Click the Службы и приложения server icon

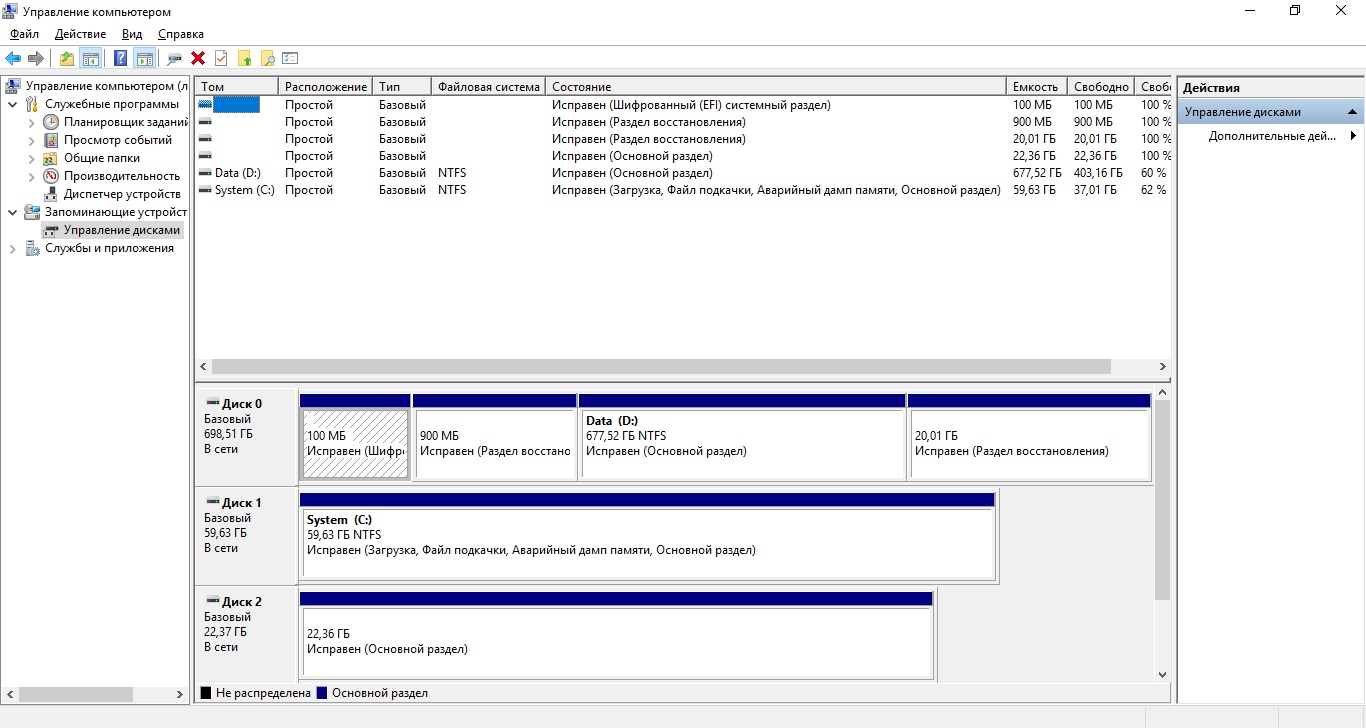[32, 248]
